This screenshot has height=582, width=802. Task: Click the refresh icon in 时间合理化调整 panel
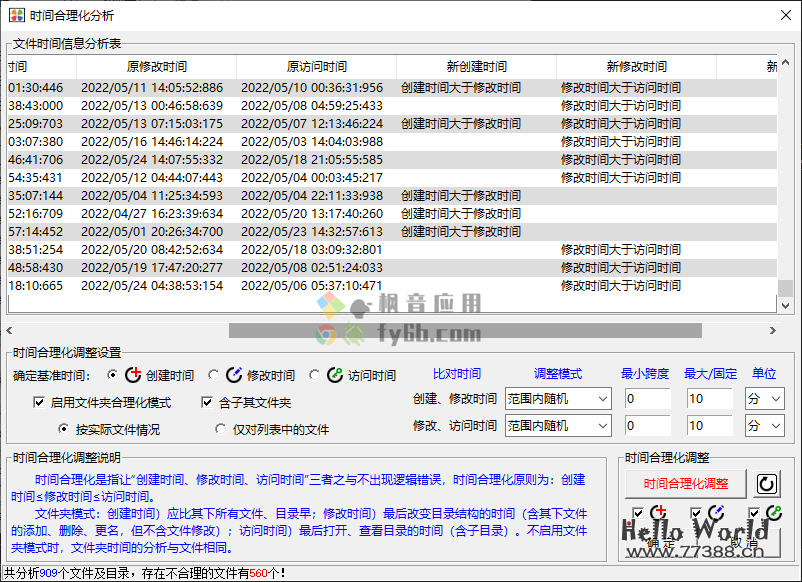[x=767, y=485]
